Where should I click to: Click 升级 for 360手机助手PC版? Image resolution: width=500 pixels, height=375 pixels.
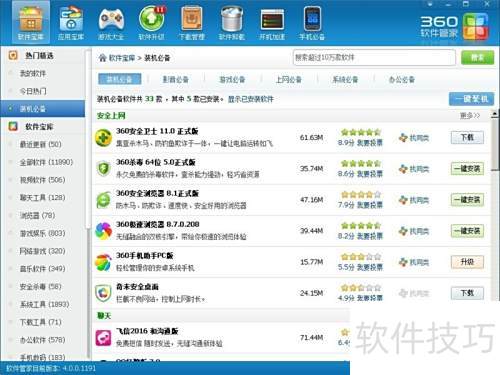[x=467, y=262]
